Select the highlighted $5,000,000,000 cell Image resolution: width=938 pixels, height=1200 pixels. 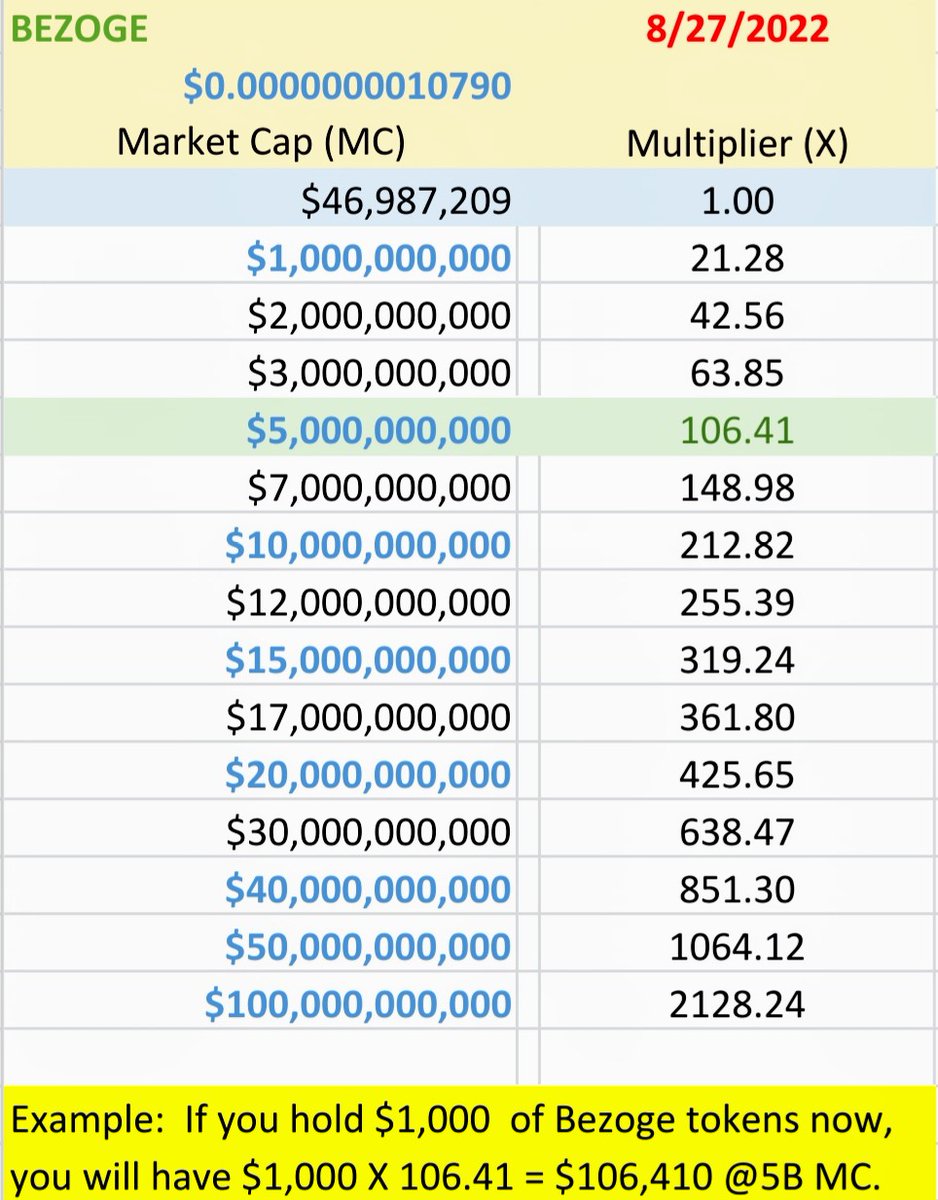click(379, 431)
